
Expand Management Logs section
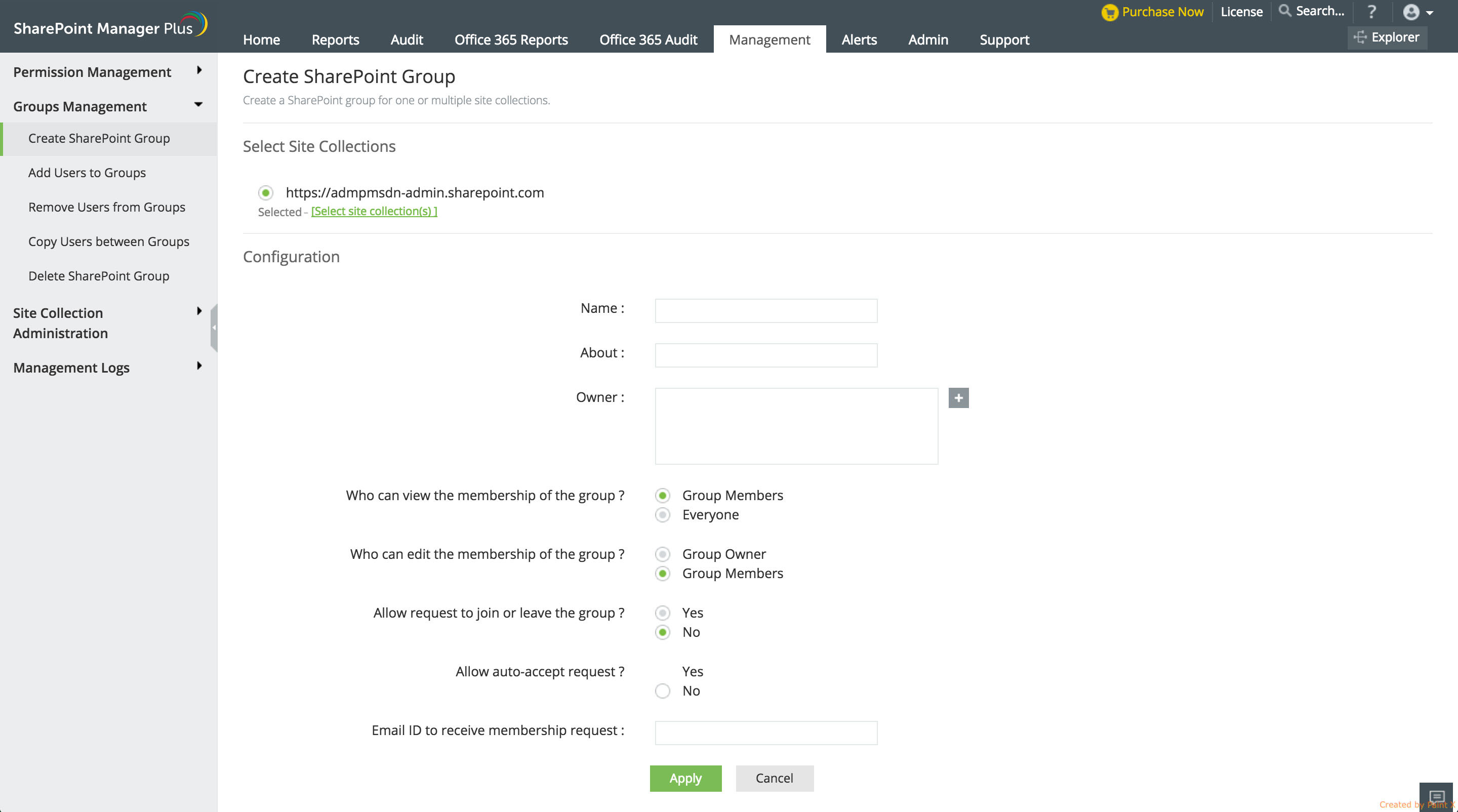pyautogui.click(x=198, y=366)
